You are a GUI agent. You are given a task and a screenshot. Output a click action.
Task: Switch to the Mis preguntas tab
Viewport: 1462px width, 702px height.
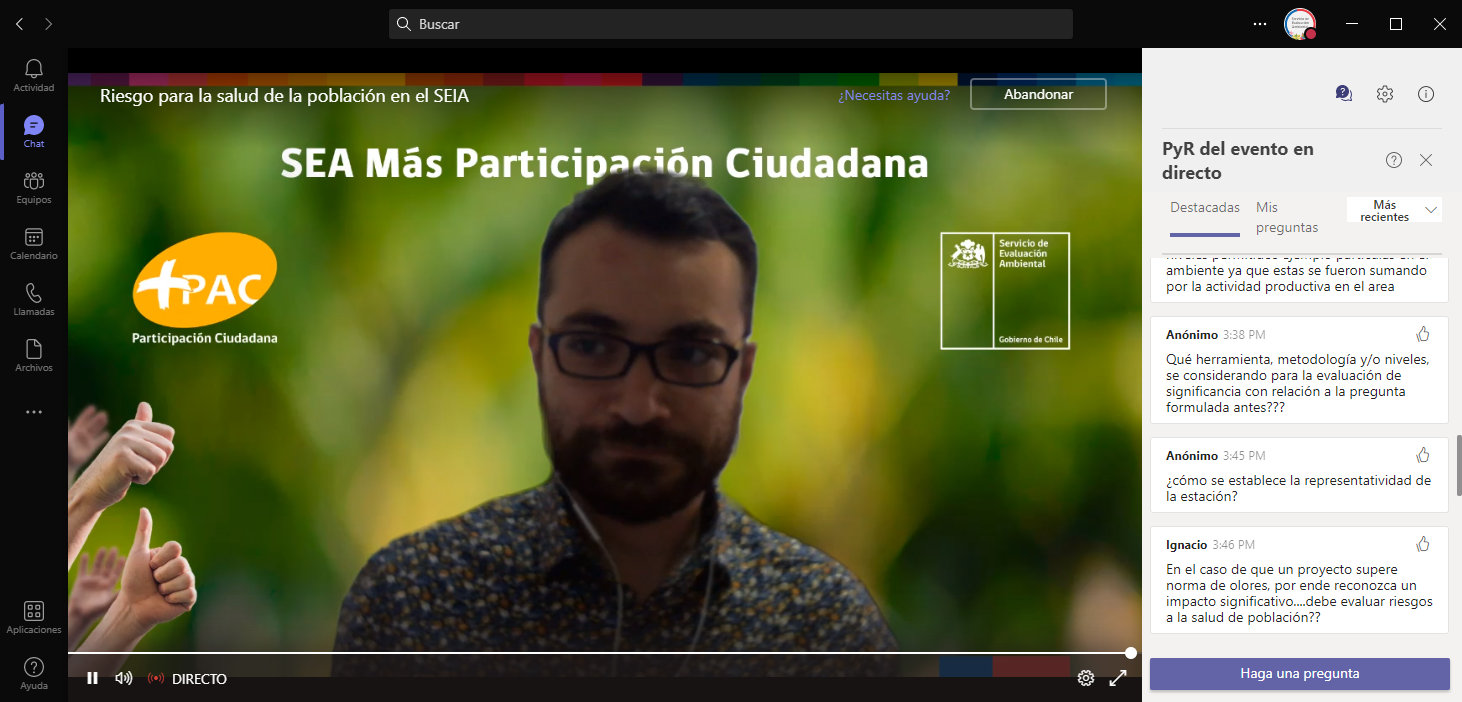tap(1286, 217)
